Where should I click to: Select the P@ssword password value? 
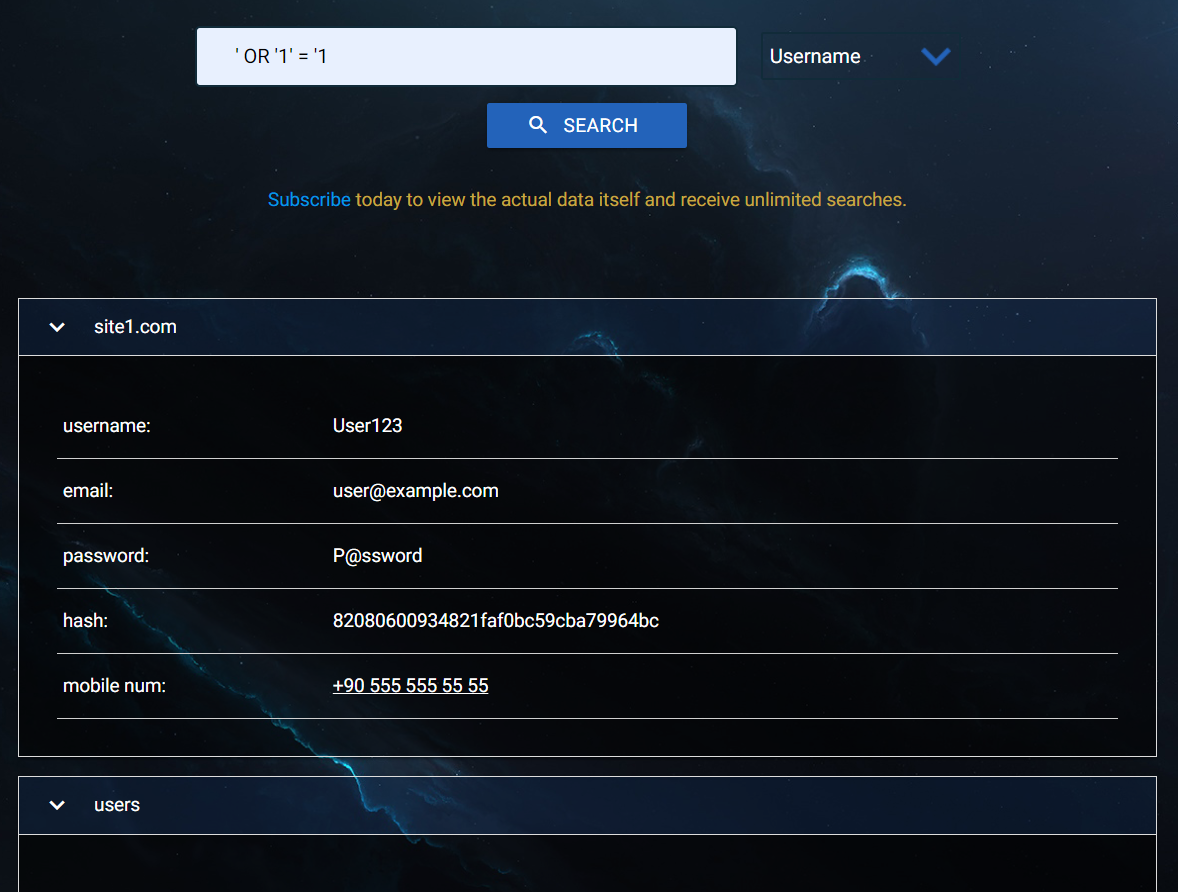(x=377, y=555)
